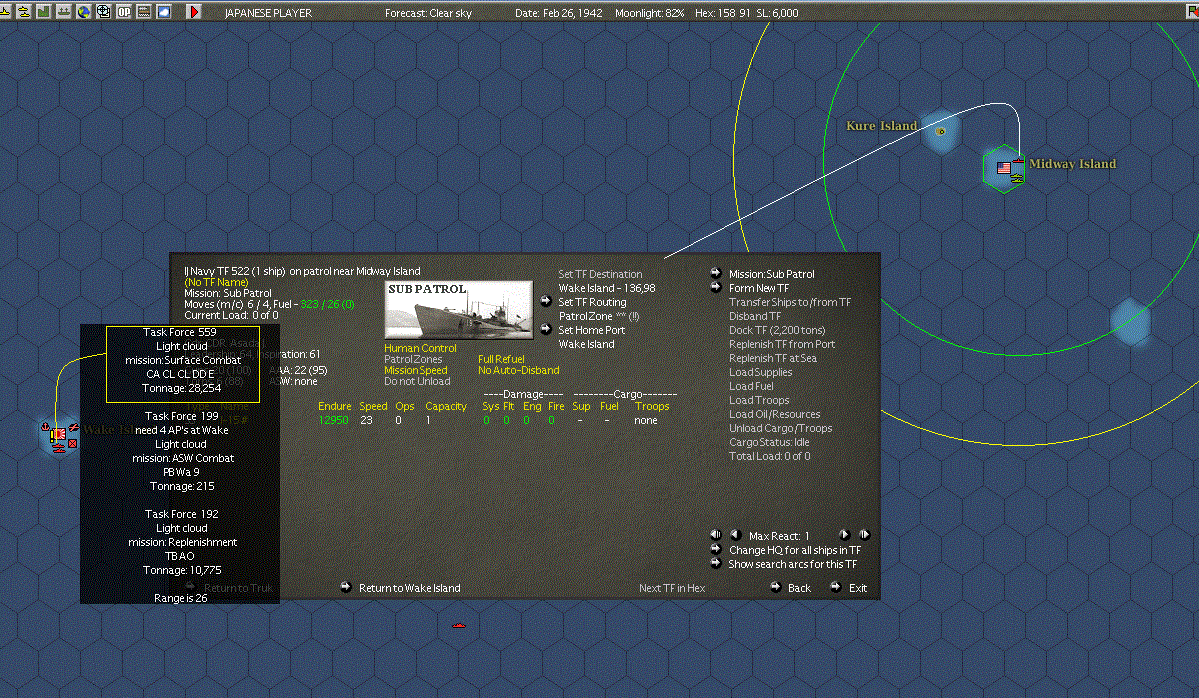The height and width of the screenshot is (698, 1199).
Task: Click arrow icon beside Form New TF
Action: [716, 287]
